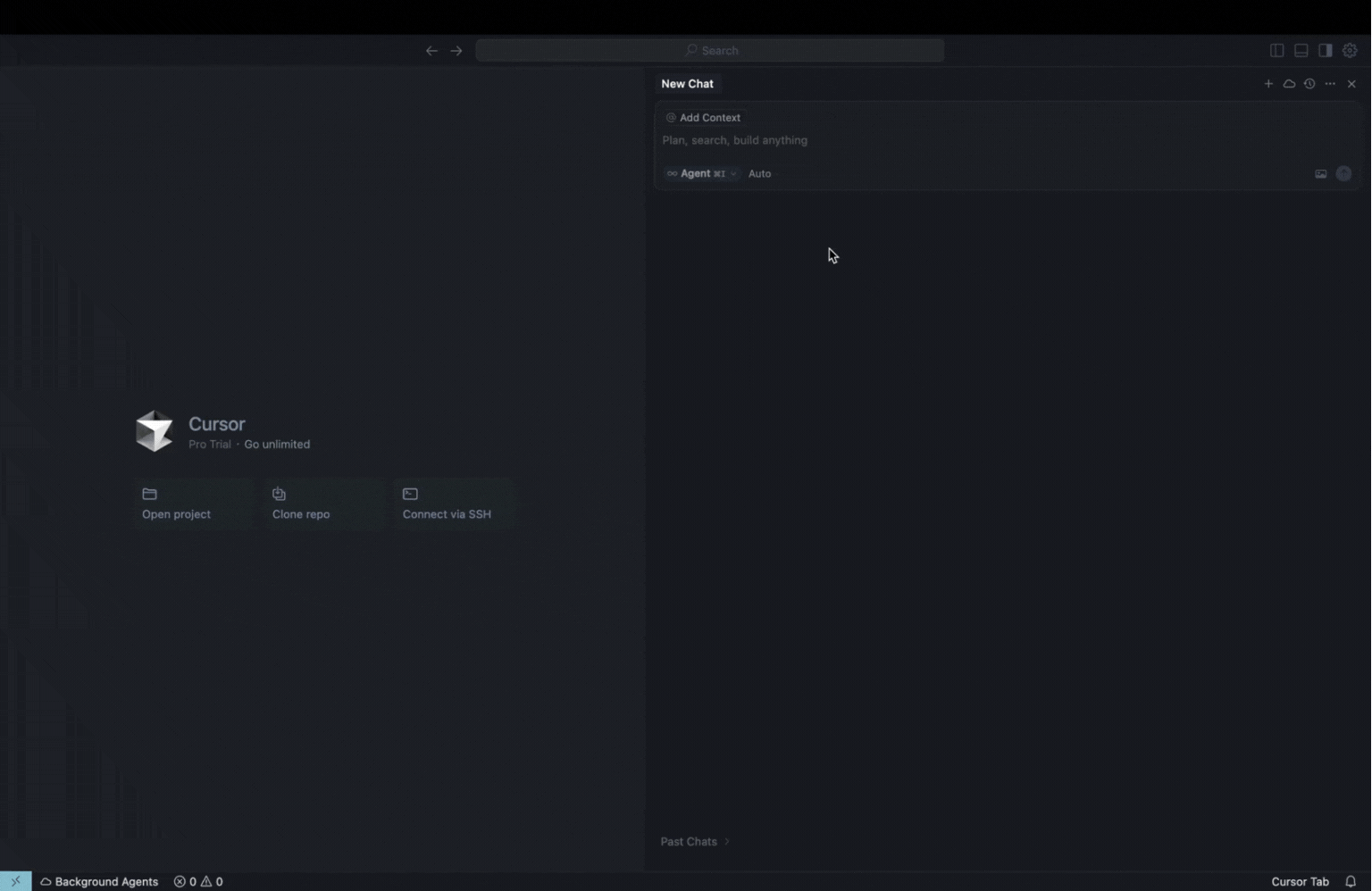Image resolution: width=1372 pixels, height=891 pixels.
Task: Show chat history clock icon
Action: 1309,84
